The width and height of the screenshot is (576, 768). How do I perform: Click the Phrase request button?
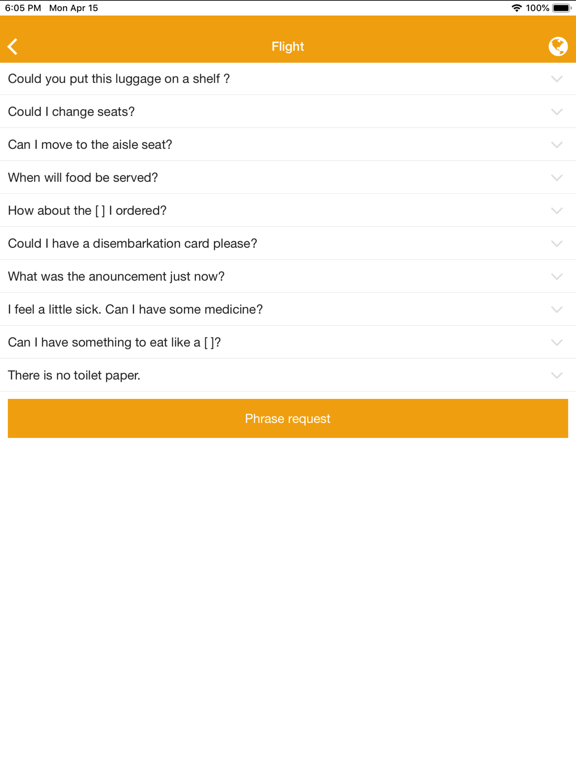(x=288, y=418)
